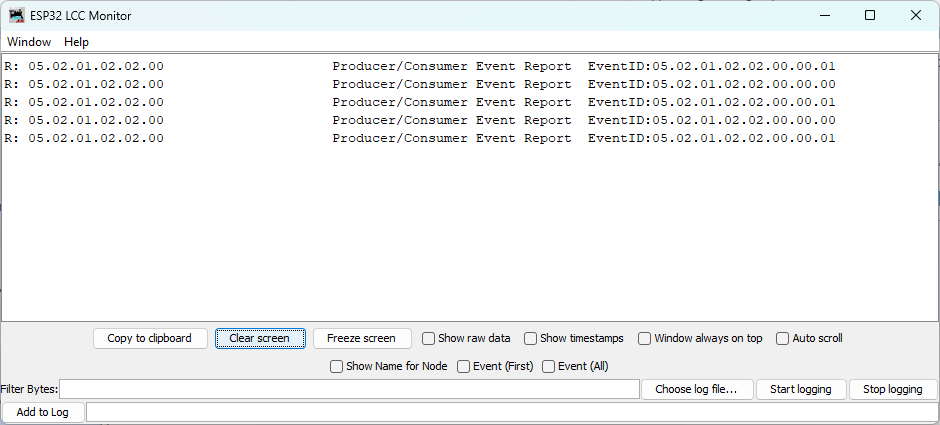The image size is (940, 425).
Task: Click the ESP32 LCC Monitor app icon
Action: (x=17, y=16)
